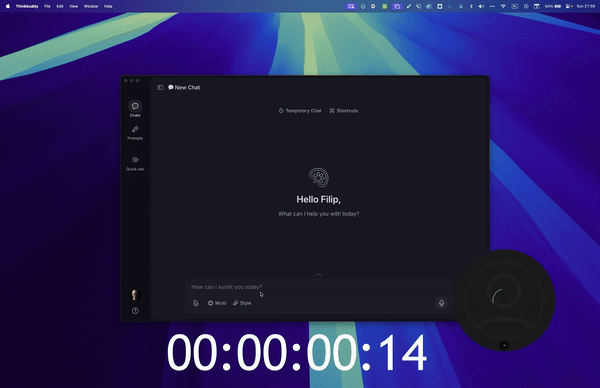This screenshot has height=388, width=600.
Task: Open the Prompts sidebar section
Action: [135, 132]
